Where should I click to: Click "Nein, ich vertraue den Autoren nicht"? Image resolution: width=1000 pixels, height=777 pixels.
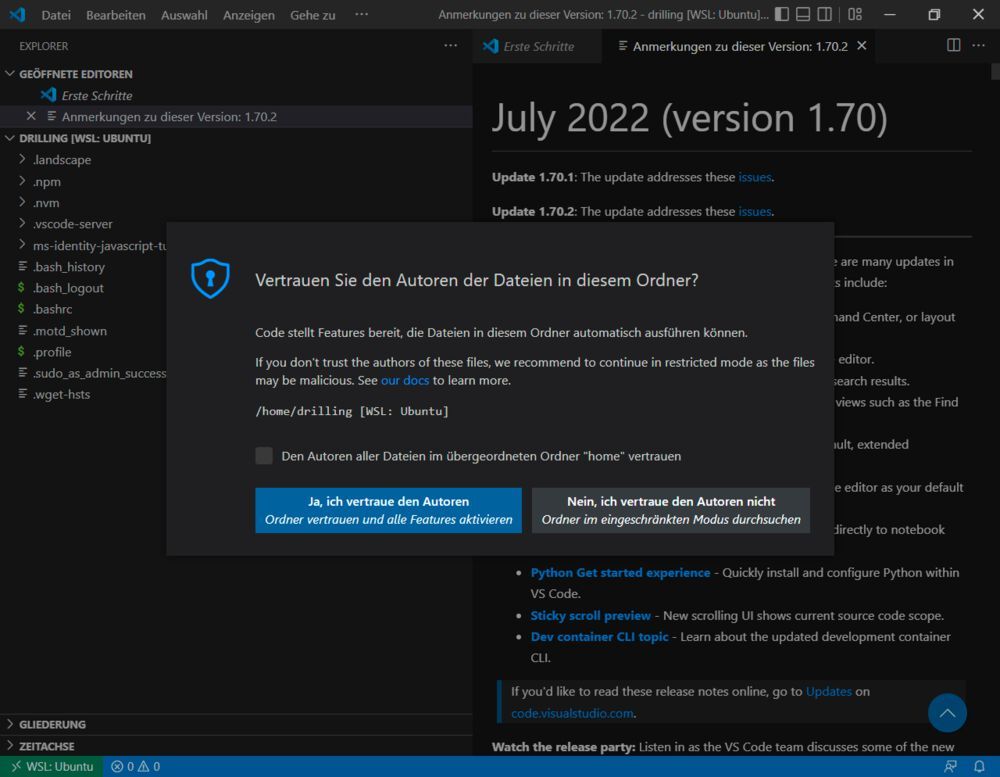tap(671, 510)
